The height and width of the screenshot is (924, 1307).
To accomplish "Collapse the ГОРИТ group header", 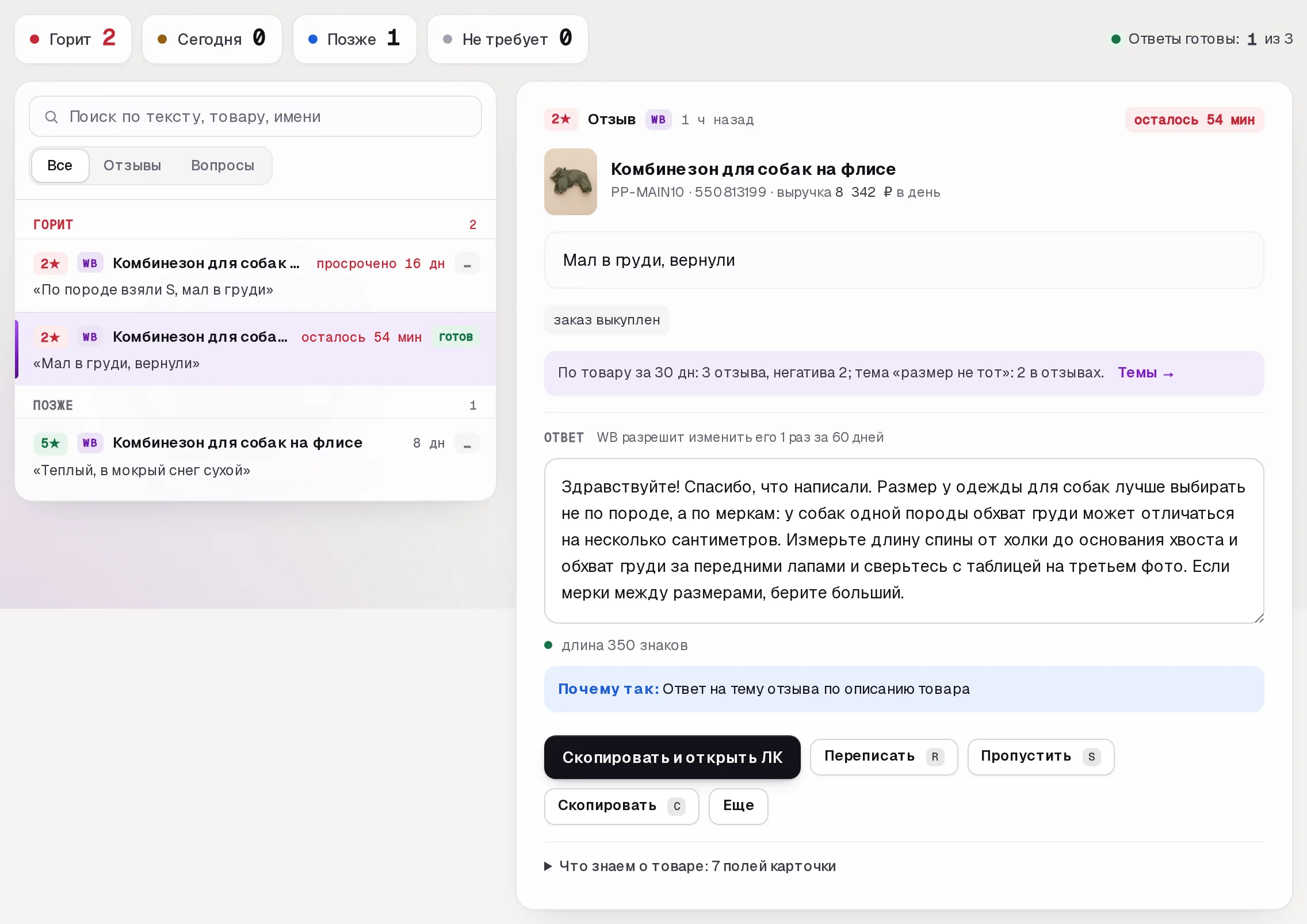I will 255,224.
